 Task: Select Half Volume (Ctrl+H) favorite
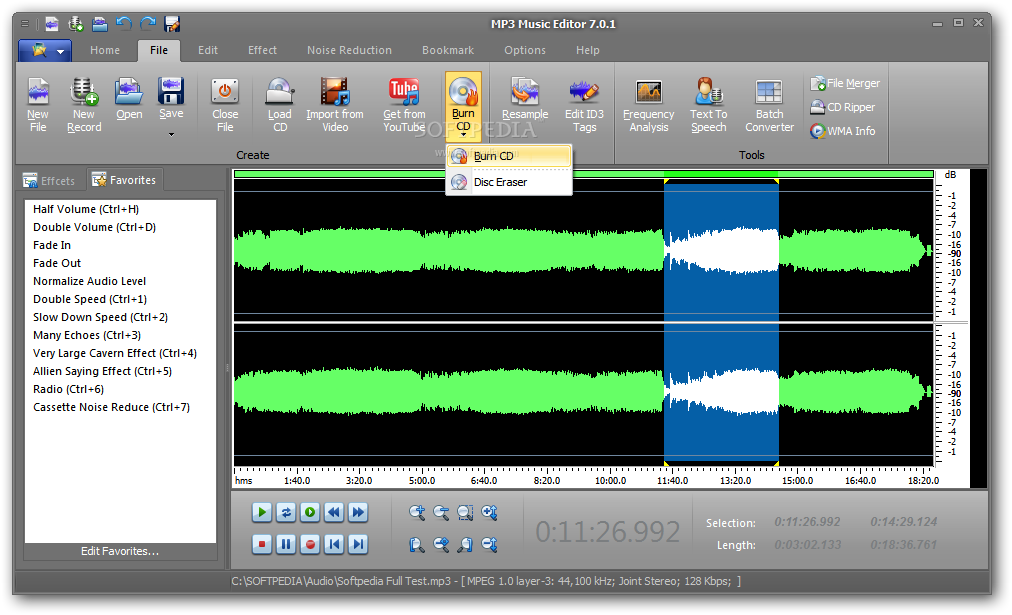pyautogui.click(x=86, y=209)
